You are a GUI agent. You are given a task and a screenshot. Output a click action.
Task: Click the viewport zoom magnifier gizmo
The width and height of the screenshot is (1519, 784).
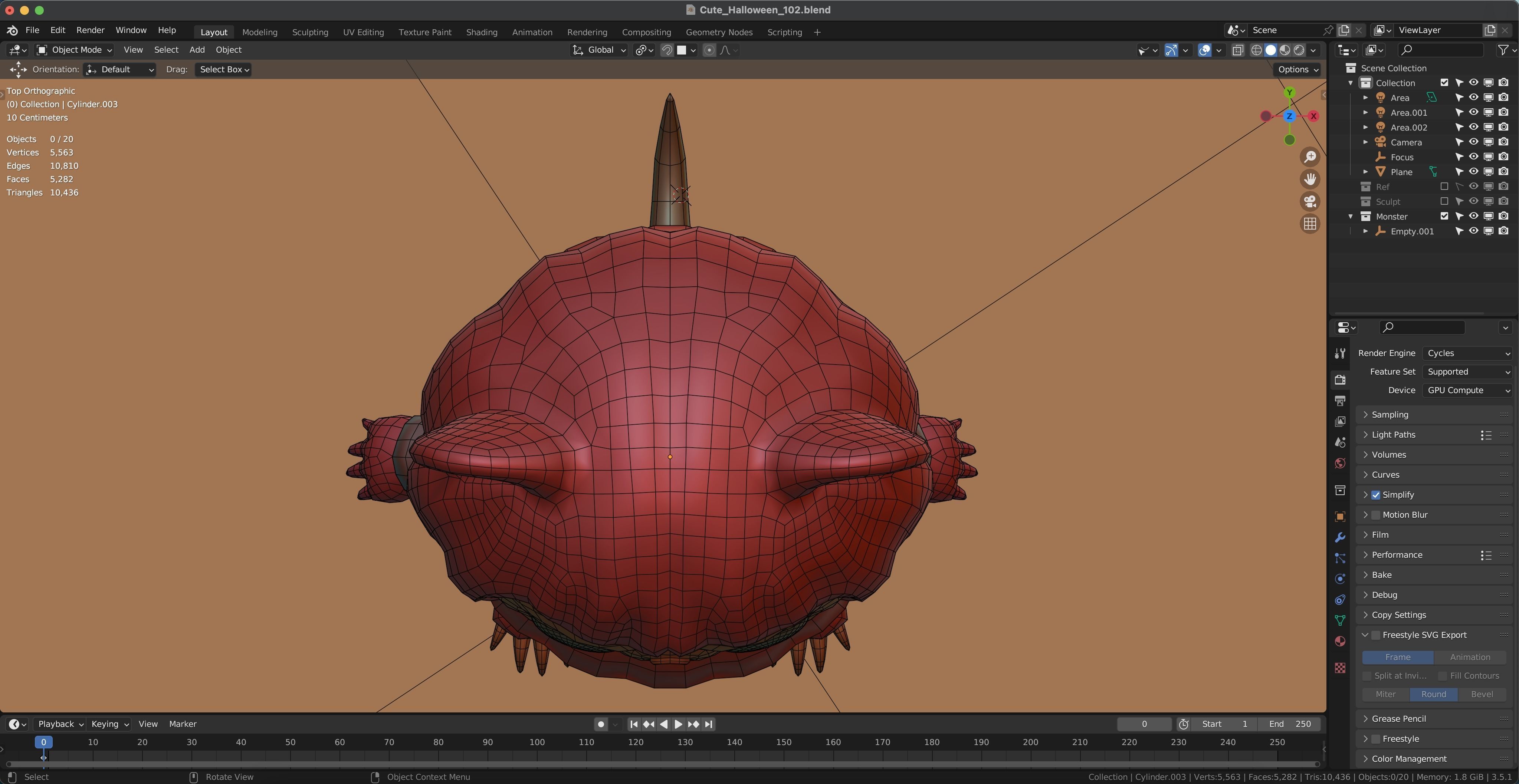tap(1310, 157)
